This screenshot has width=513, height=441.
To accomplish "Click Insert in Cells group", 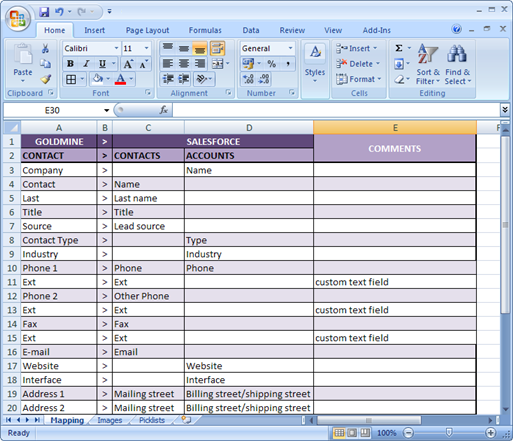I will coord(356,48).
